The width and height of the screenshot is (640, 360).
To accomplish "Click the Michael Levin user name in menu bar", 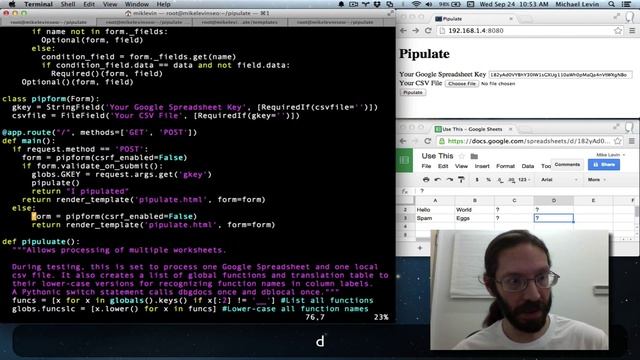I will tap(577, 4).
